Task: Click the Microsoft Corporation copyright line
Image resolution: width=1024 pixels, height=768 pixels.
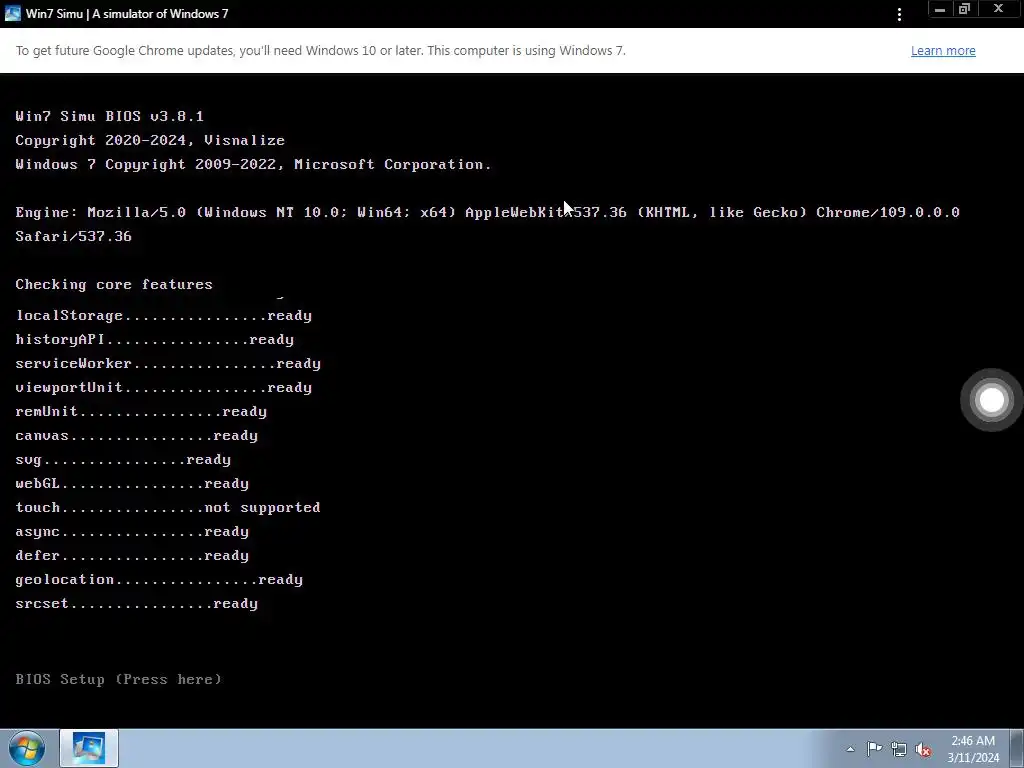Action: tap(253, 165)
